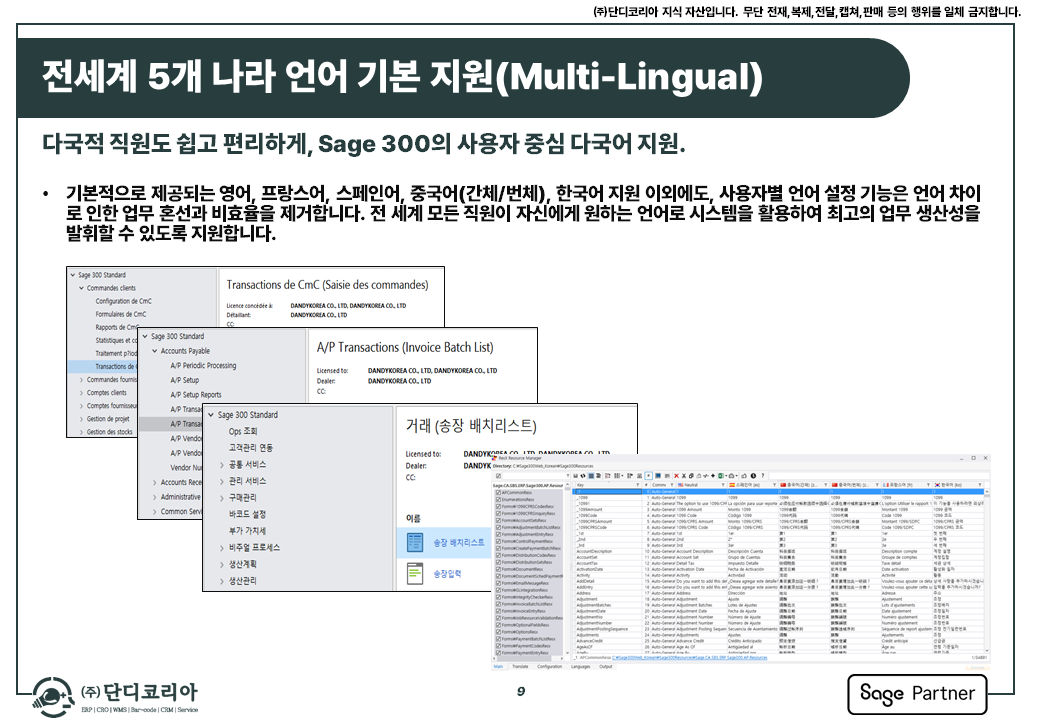Click the green Excel export icon in ResX toolbar

click(x=721, y=476)
